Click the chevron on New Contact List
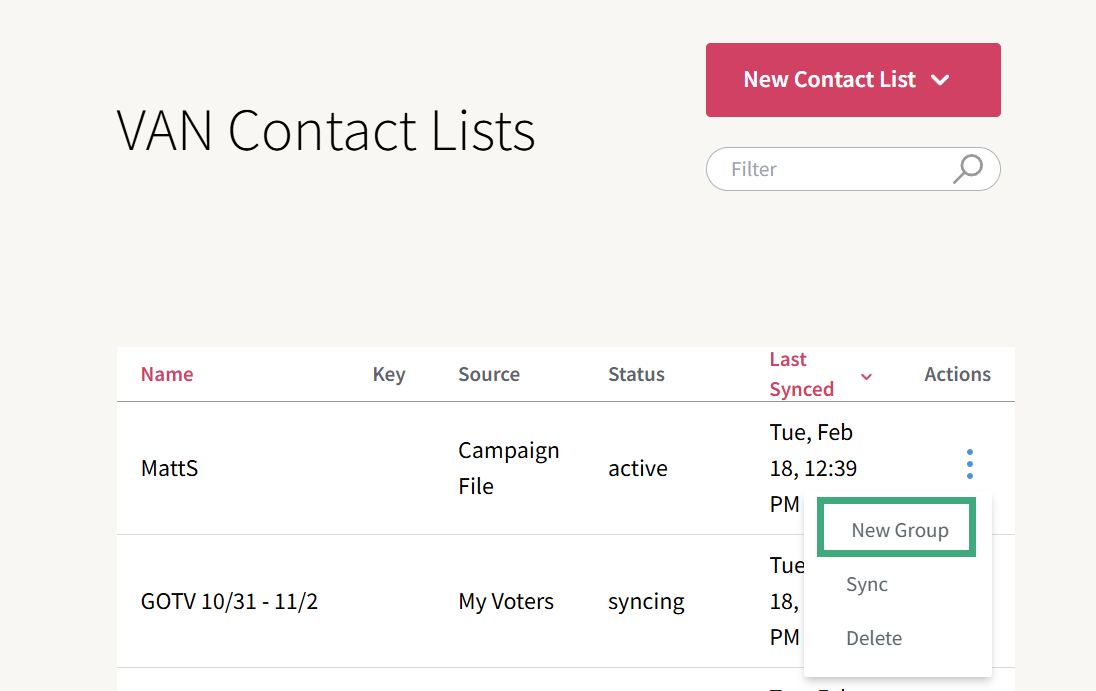1096x691 pixels. click(x=940, y=80)
